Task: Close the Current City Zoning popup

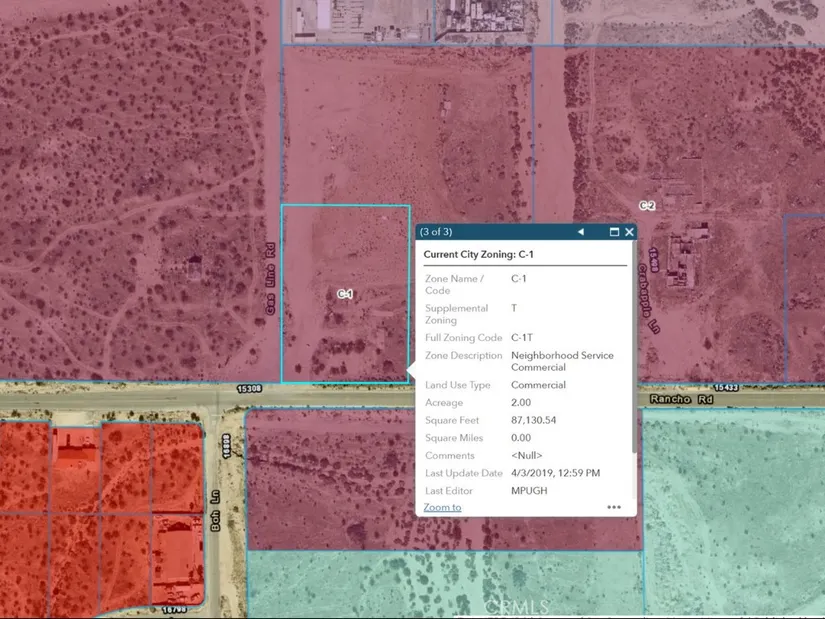Action: [x=629, y=232]
